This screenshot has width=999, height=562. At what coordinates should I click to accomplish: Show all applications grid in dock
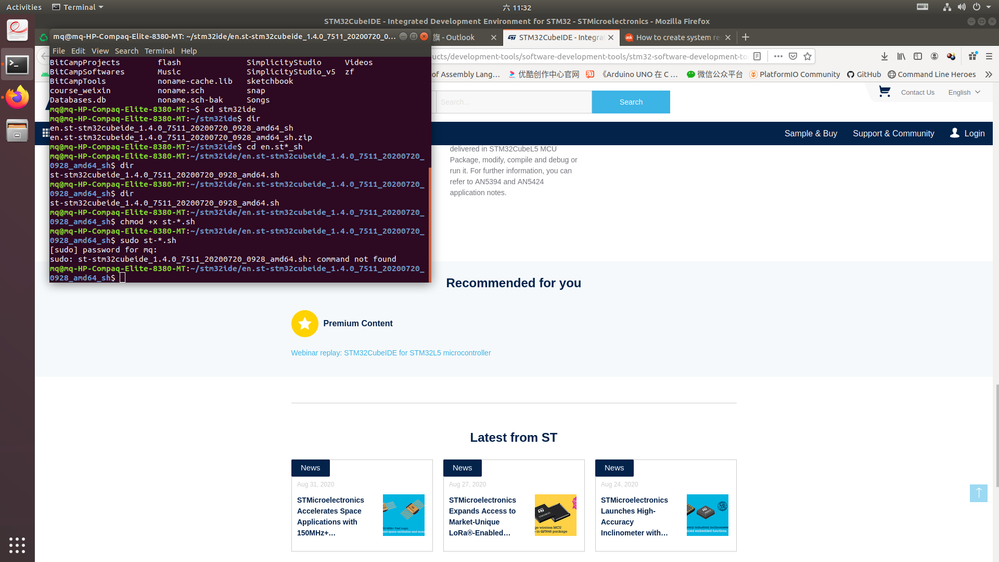(x=17, y=545)
